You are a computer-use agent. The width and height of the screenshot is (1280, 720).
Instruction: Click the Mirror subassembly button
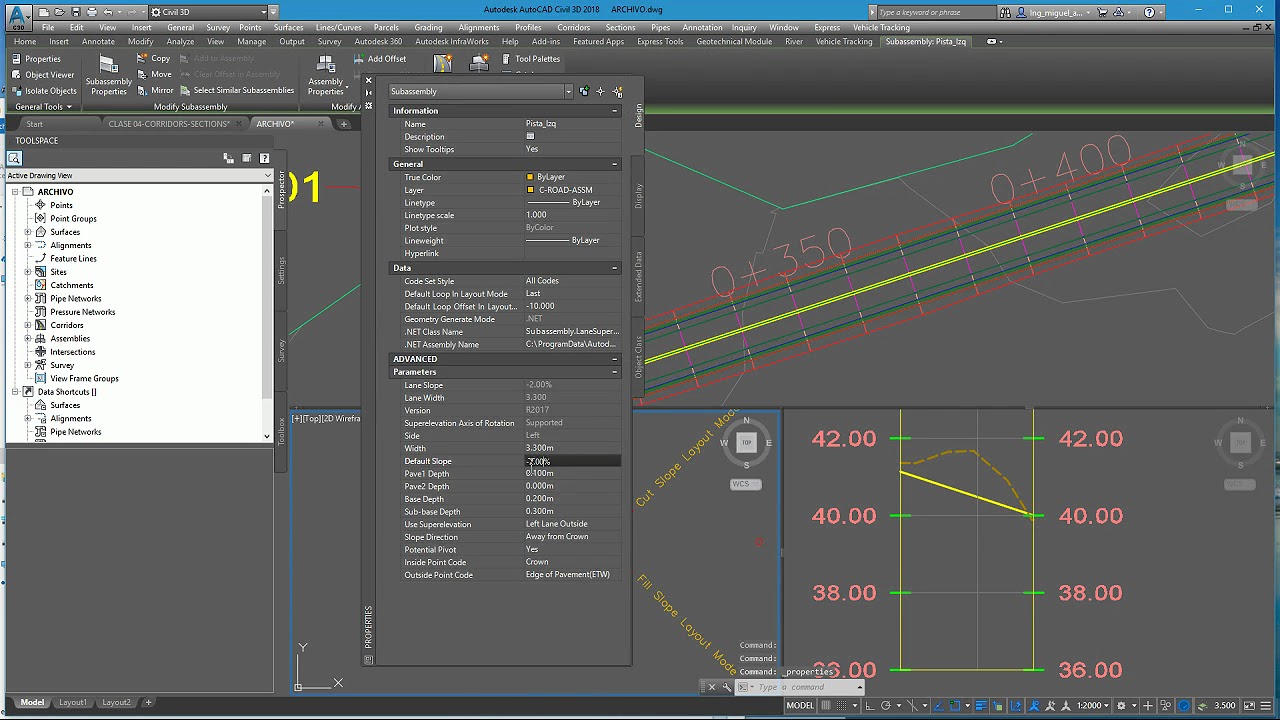156,90
